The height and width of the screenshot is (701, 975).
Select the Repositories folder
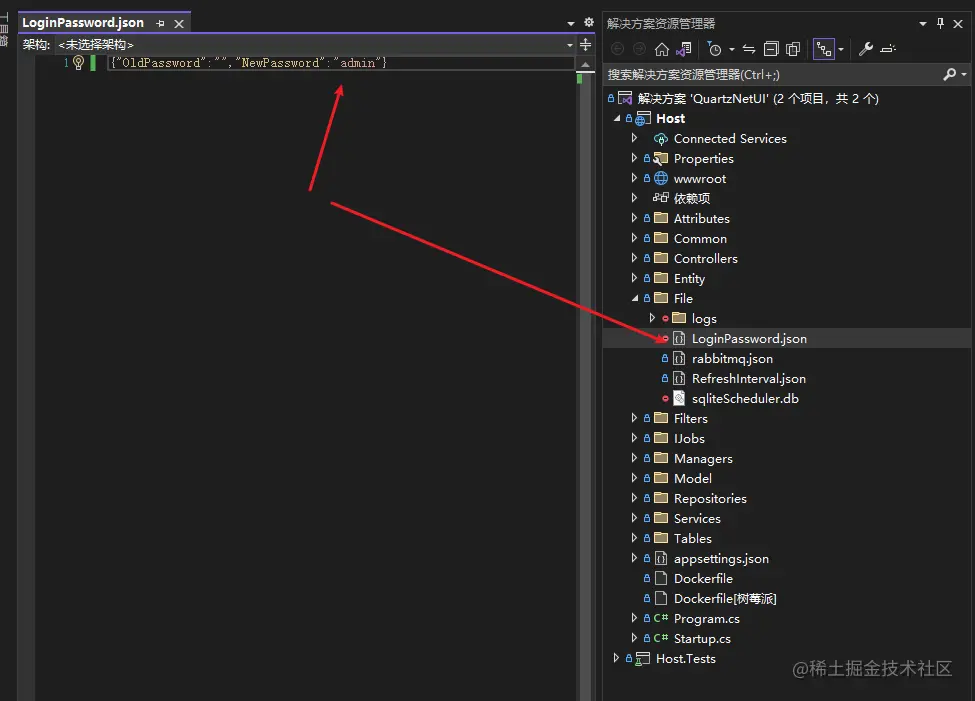(x=710, y=498)
